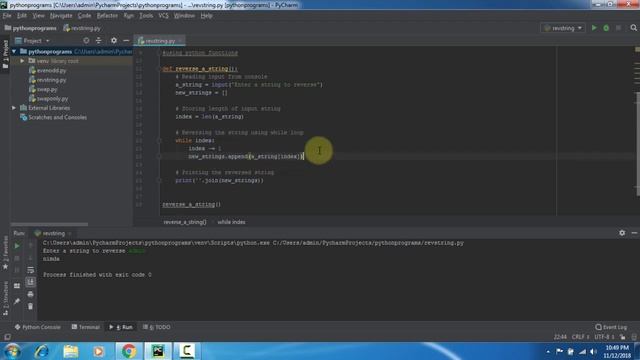The image size is (640, 360).
Task: Switch to the revstring.py editor tab
Action: [x=160, y=41]
